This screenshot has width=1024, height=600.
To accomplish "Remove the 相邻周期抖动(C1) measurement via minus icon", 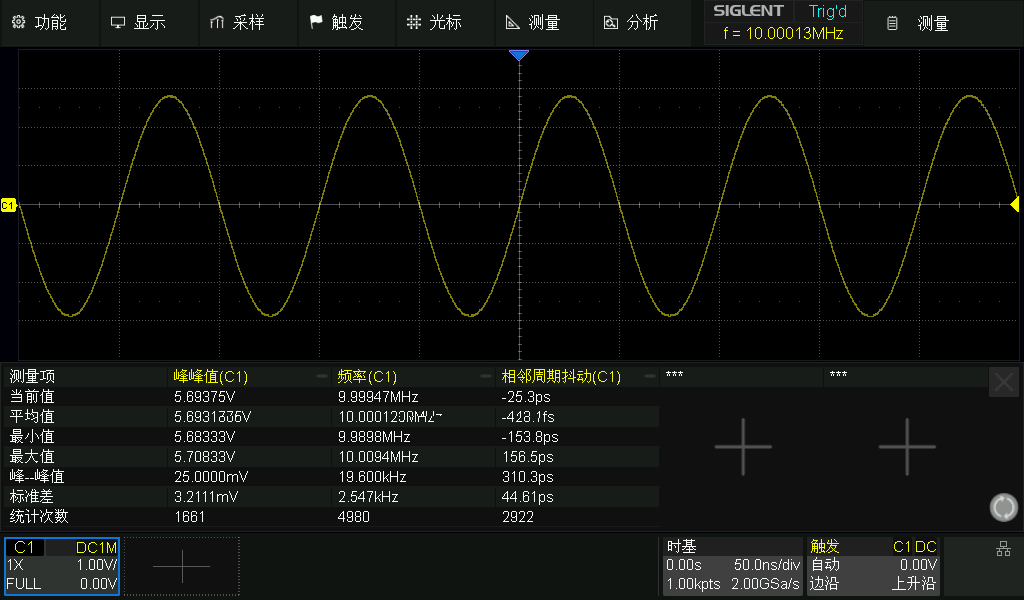I will 649,376.
